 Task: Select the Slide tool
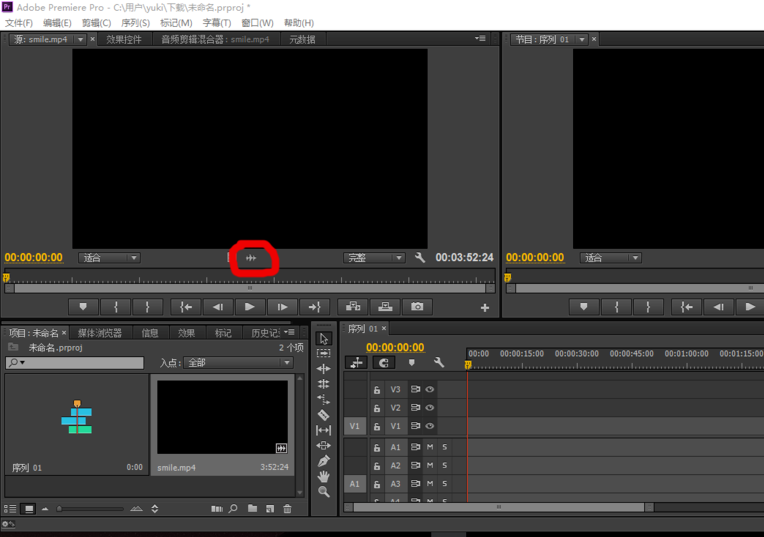(324, 445)
